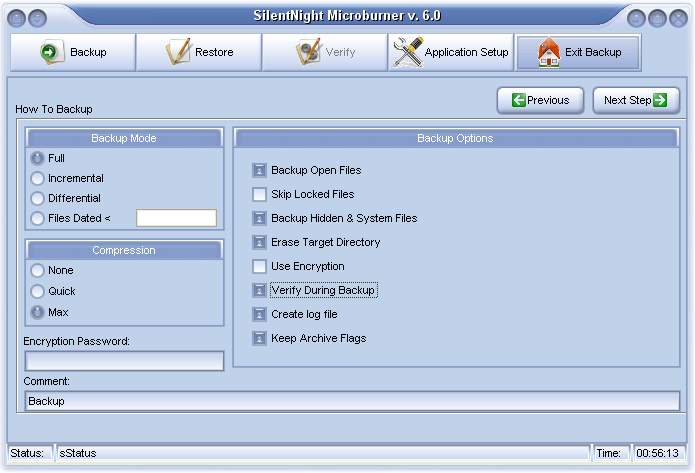This screenshot has height=473, width=695.
Task: Click the green arrow Backup icon
Action: pos(51,52)
